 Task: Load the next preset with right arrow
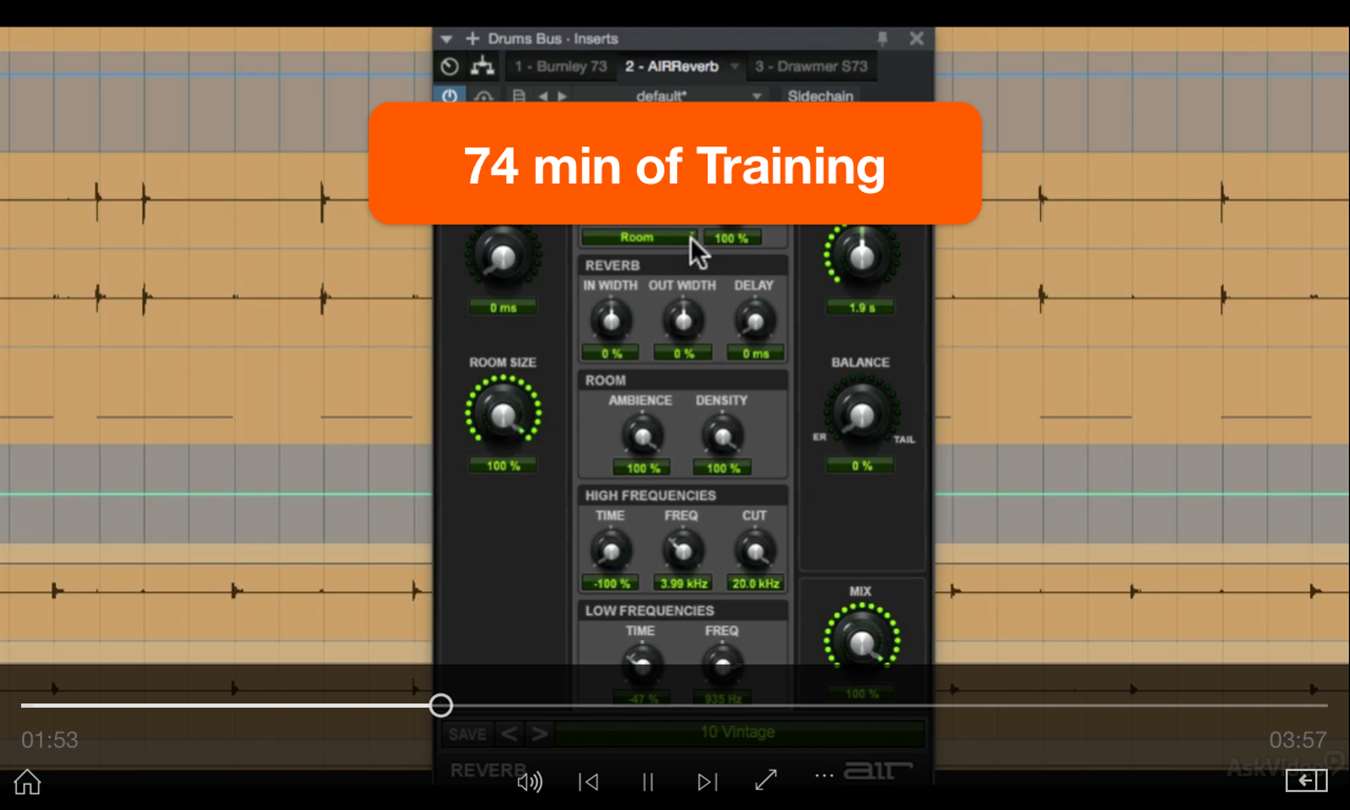tap(562, 97)
